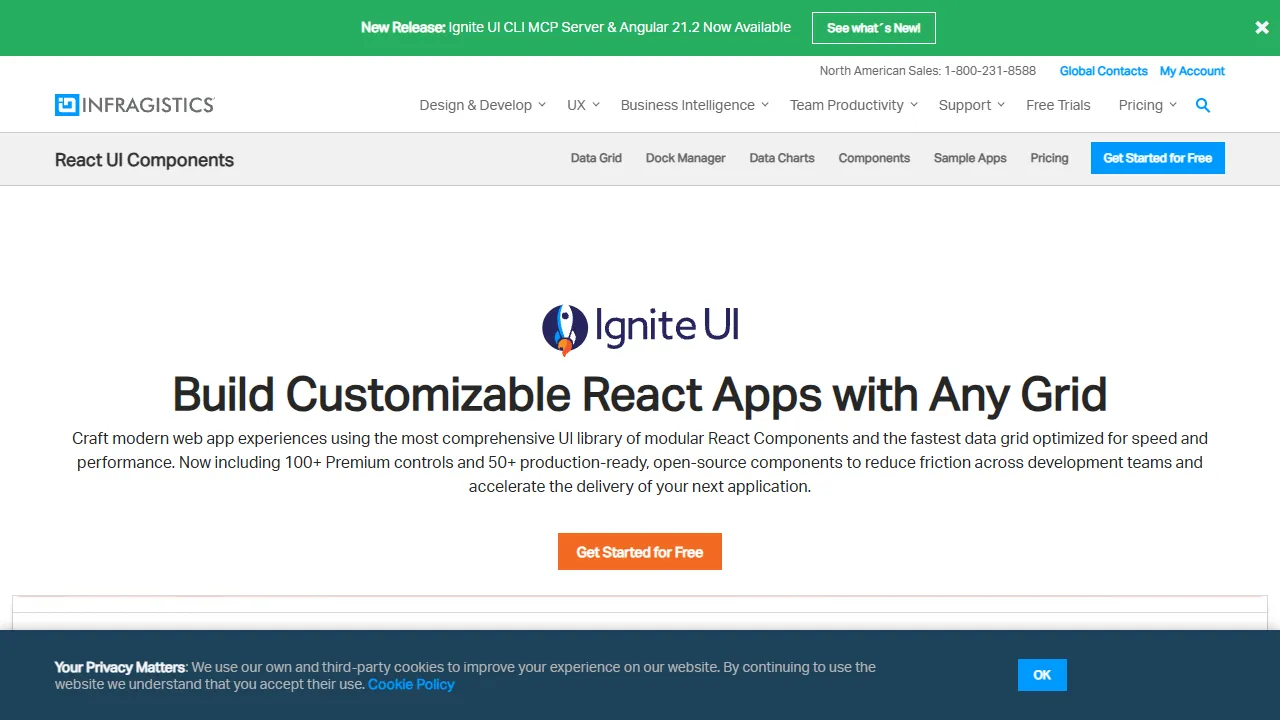Click the React UI Components title
The image size is (1280, 720).
click(144, 160)
